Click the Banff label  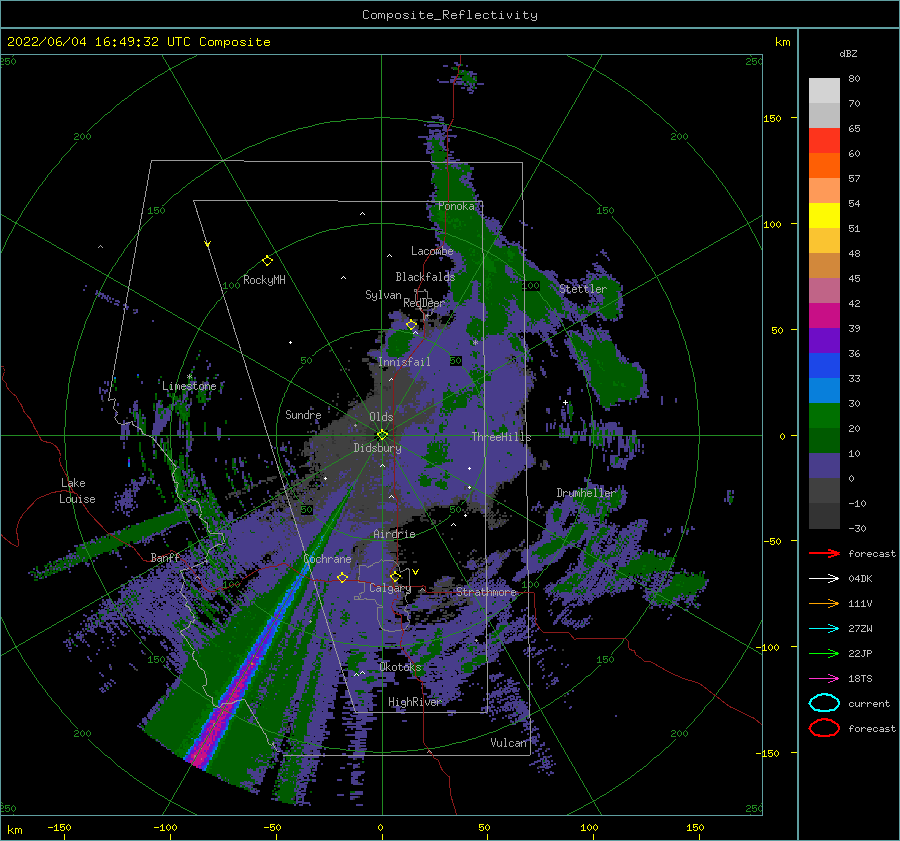[165, 557]
